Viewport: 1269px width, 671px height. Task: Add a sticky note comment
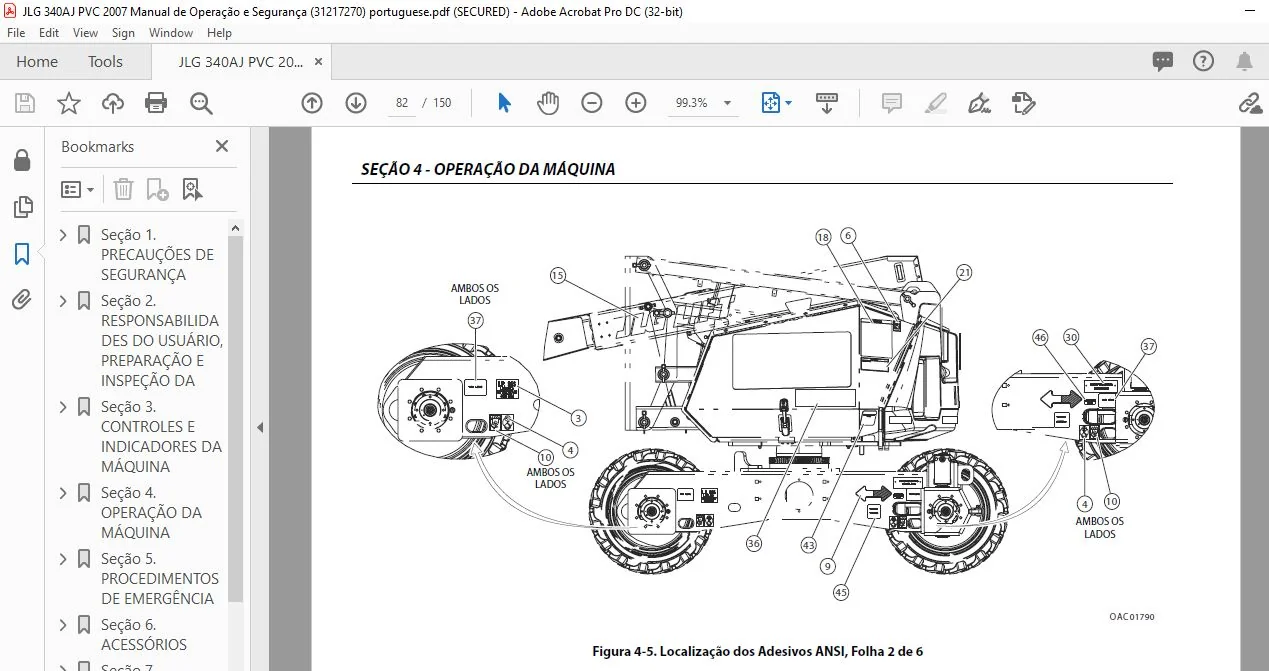pyautogui.click(x=892, y=103)
